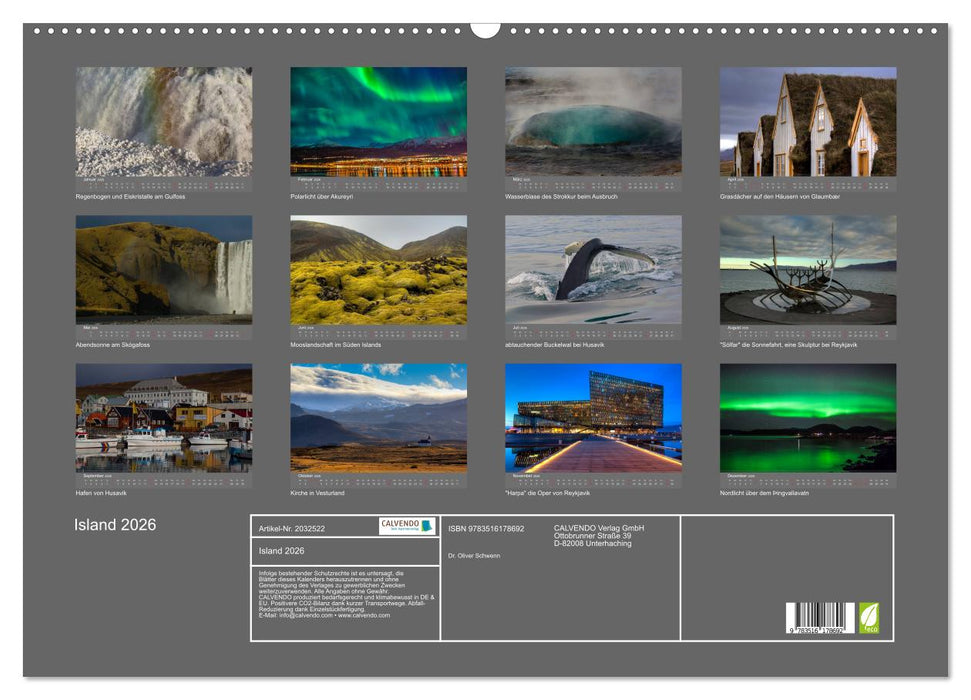Click the author name Dr. Oliver Schwenn
The width and height of the screenshot is (971, 700).
click(474, 555)
